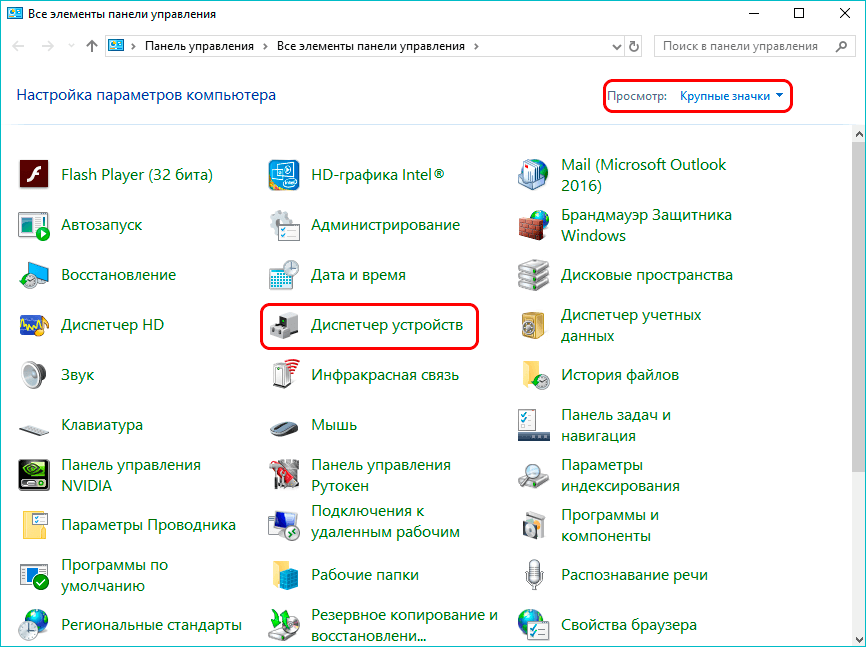
Task: Expand the Крупные значки view dropdown
Action: (731, 96)
